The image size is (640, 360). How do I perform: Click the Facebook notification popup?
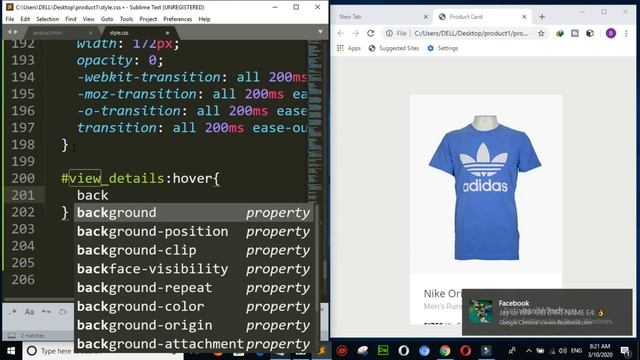click(547, 312)
